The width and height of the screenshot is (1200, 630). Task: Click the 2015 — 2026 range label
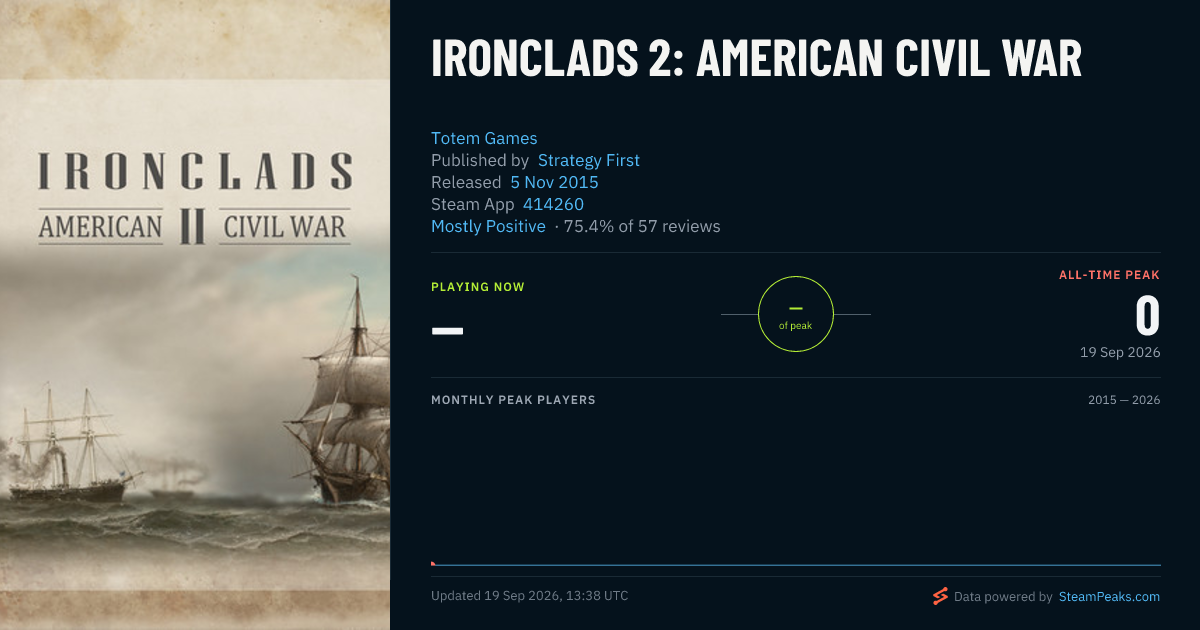[x=1124, y=400]
